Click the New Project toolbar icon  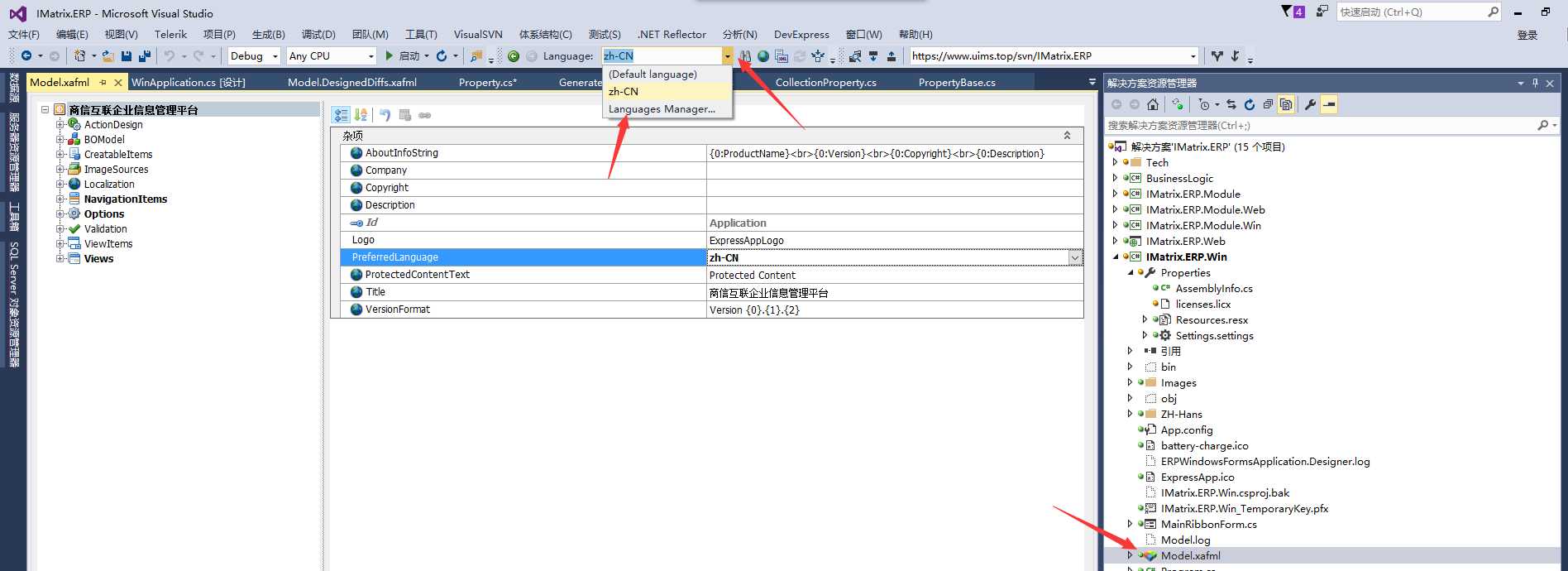click(x=80, y=55)
